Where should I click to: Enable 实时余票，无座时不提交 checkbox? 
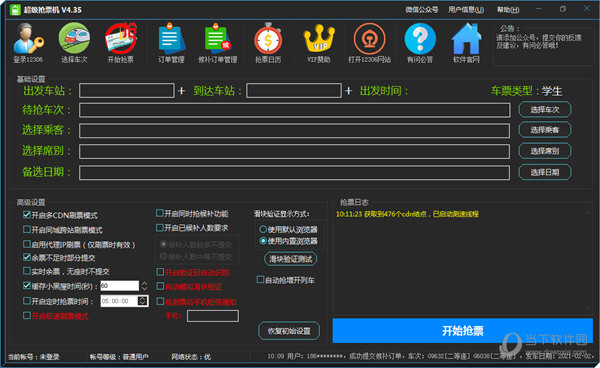click(x=27, y=271)
